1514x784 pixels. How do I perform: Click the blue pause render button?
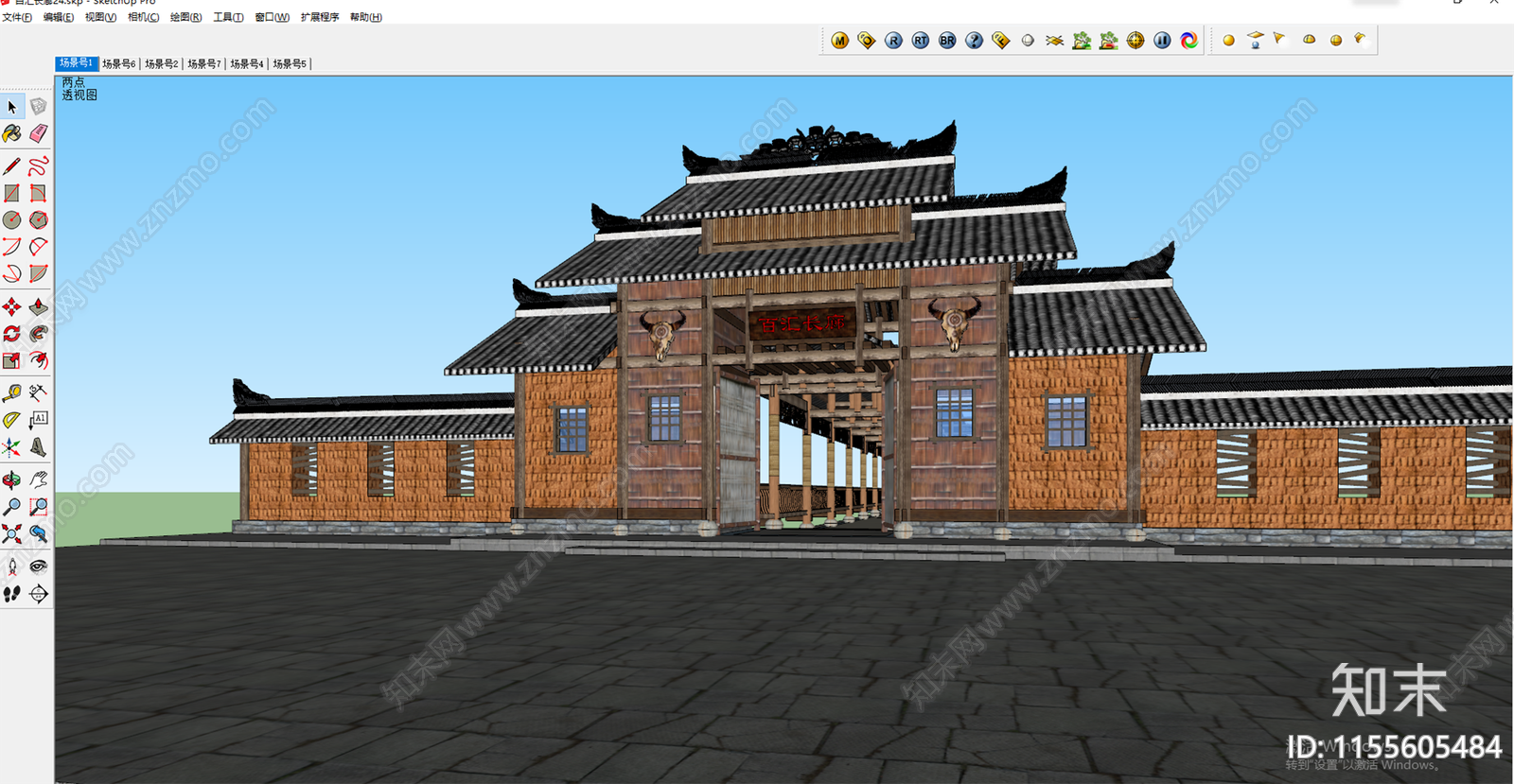[1162, 41]
